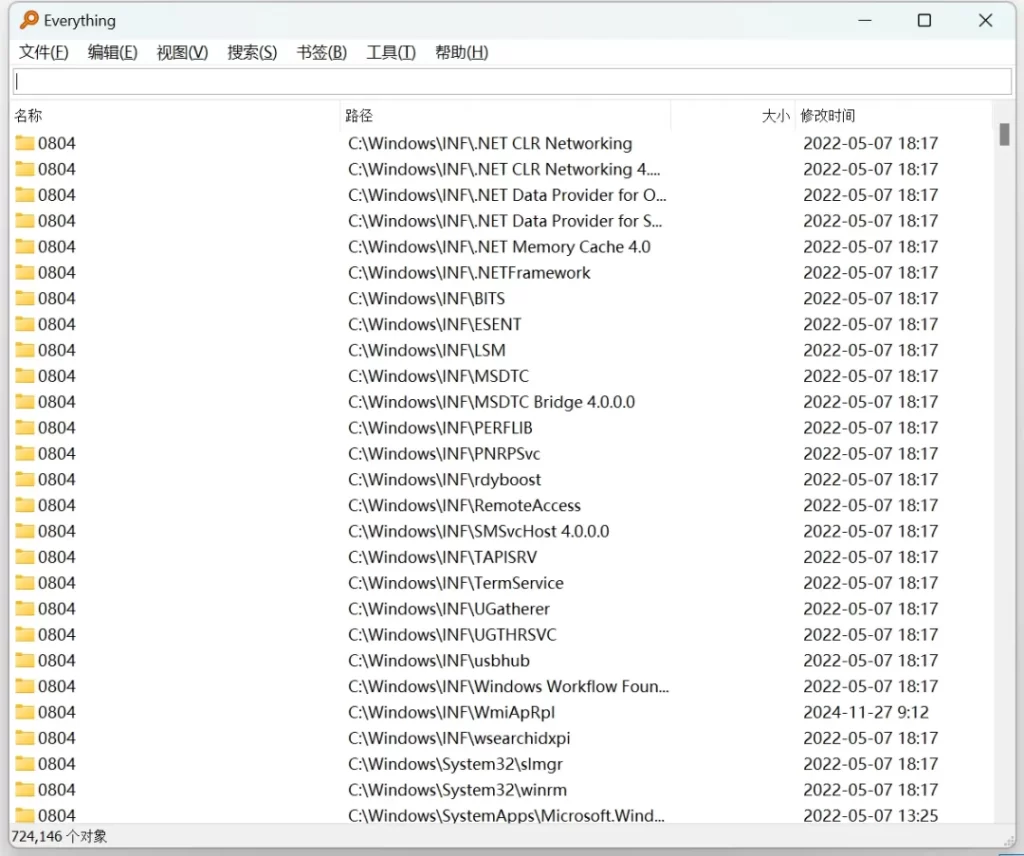The image size is (1024, 856).
Task: Click path C:\Windows\INF\LSM
Action: (x=426, y=350)
